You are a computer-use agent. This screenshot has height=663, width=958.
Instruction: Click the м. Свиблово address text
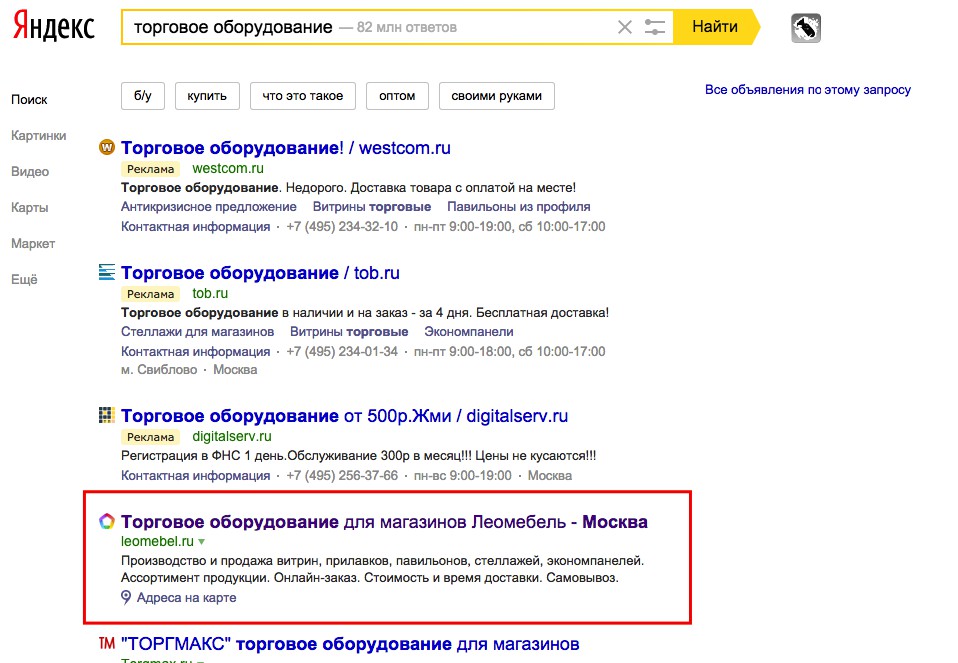click(159, 370)
